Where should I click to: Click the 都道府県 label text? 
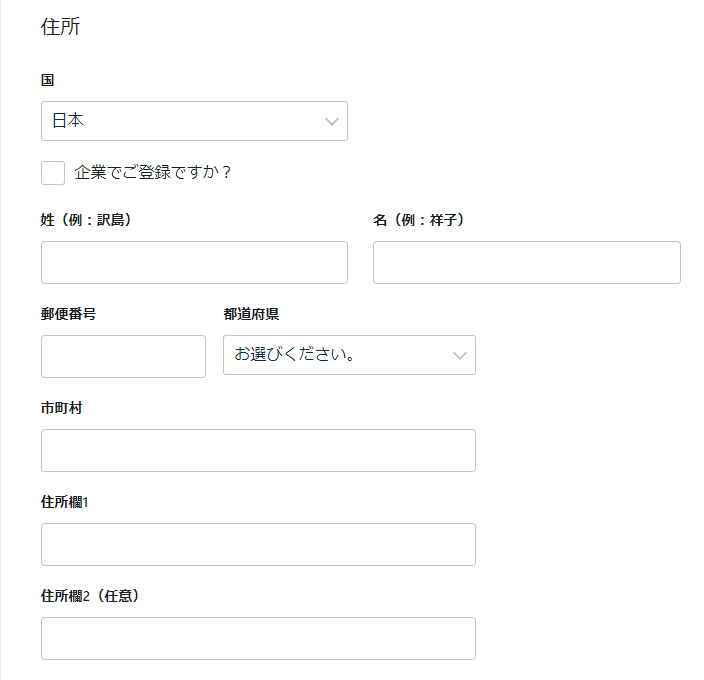tap(251, 314)
